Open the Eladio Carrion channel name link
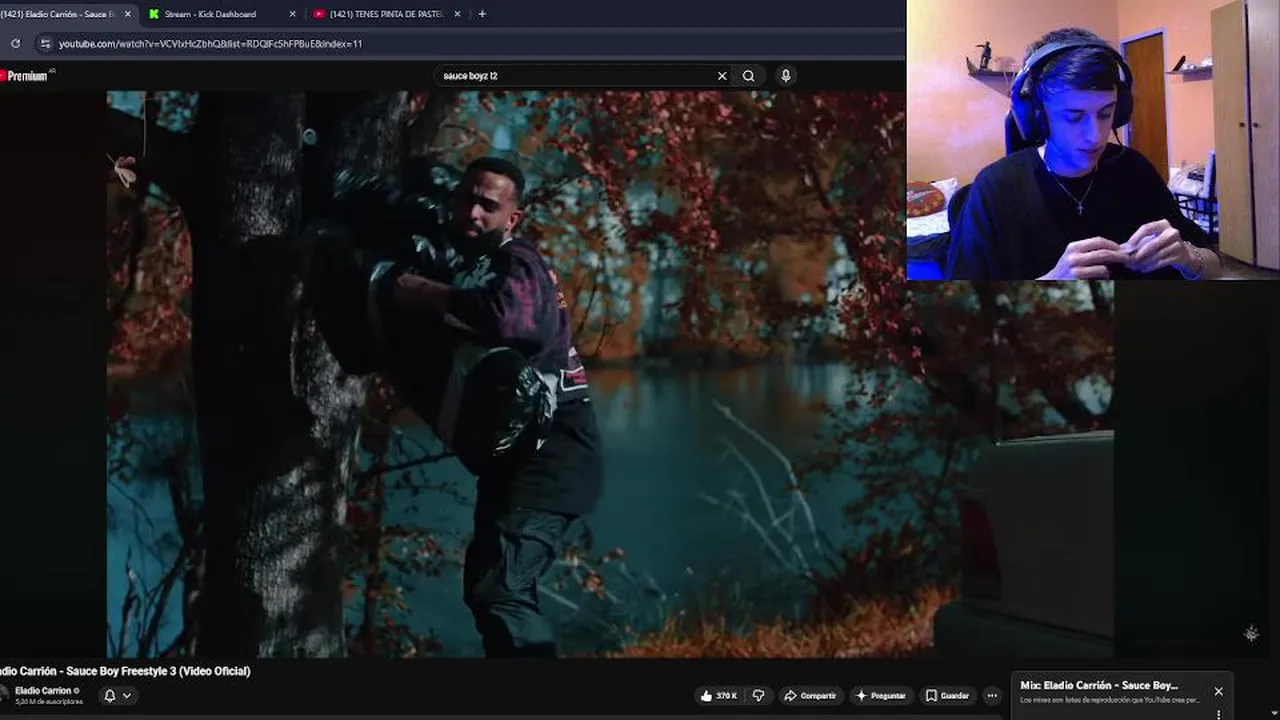 click(x=43, y=690)
